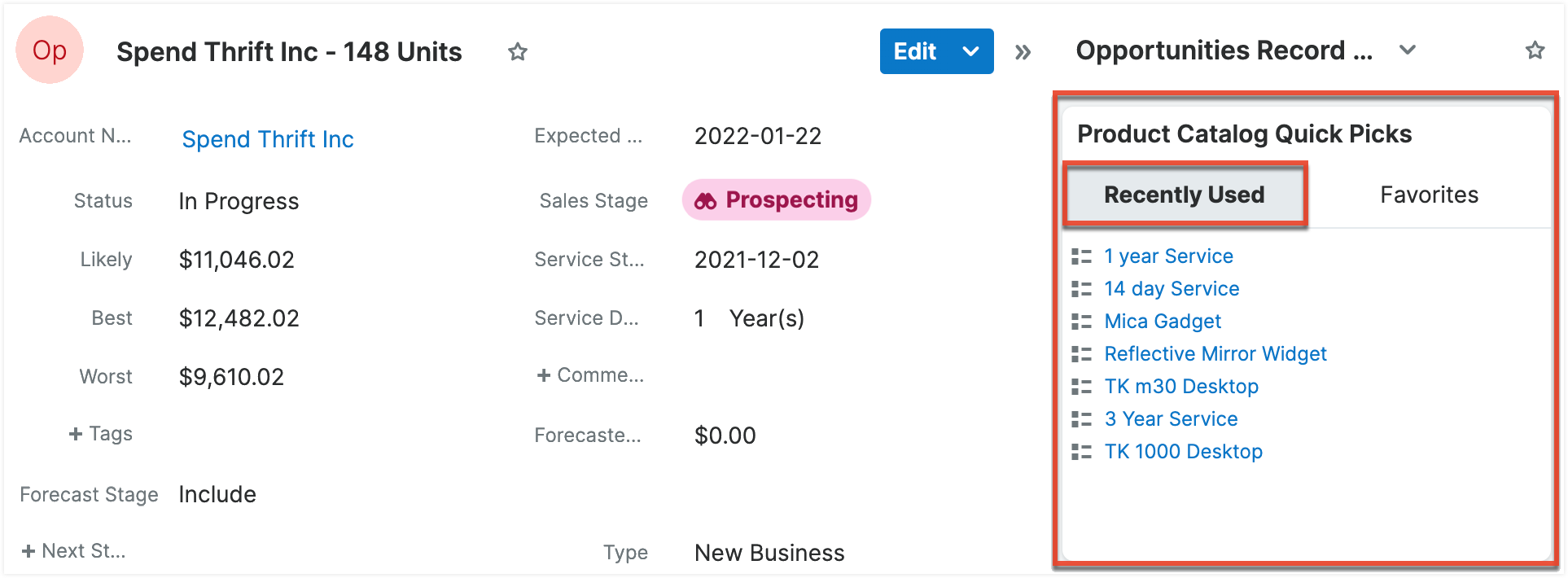This screenshot has width=1568, height=578.
Task: Click the list icon beside 3 Year Service
Action: coord(1081,419)
